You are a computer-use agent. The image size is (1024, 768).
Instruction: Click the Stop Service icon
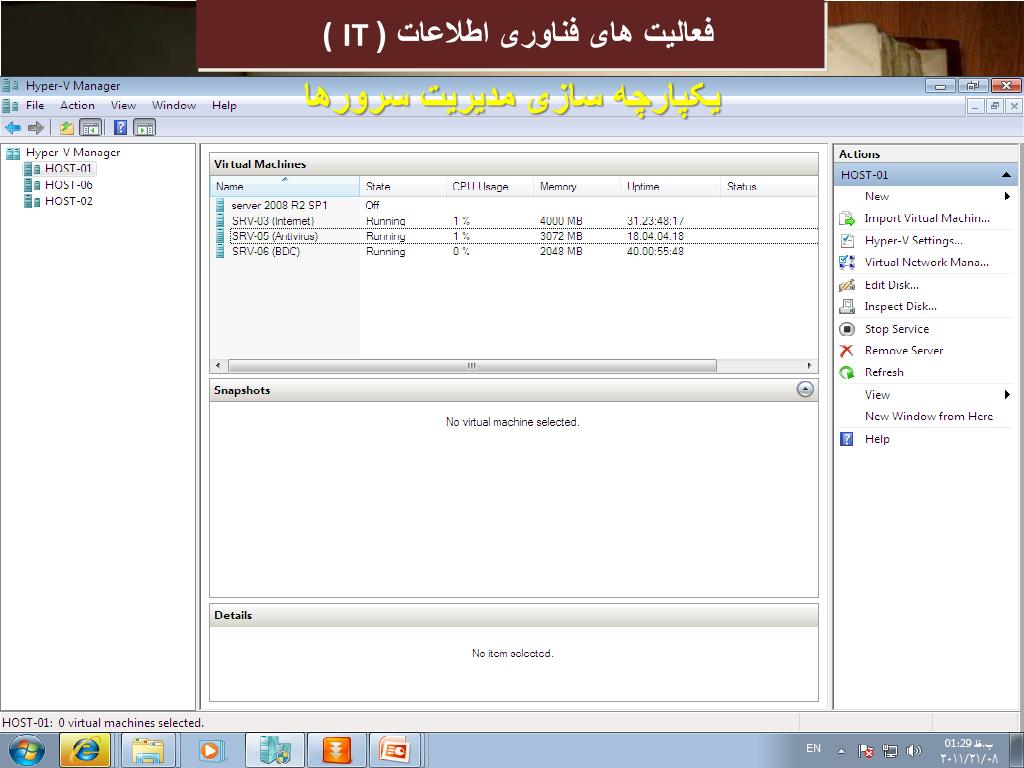847,329
